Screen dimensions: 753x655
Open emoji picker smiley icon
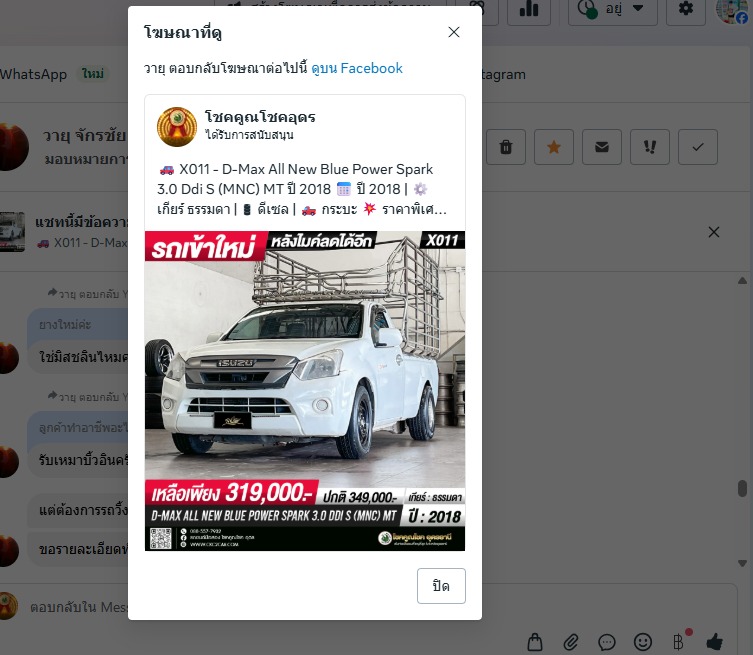[x=643, y=642]
